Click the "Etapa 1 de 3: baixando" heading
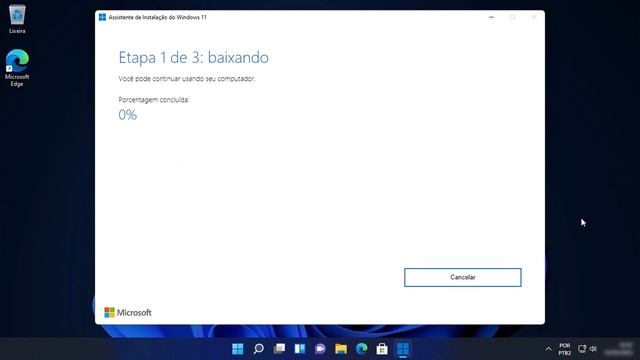The width and height of the screenshot is (640, 360). tap(193, 58)
